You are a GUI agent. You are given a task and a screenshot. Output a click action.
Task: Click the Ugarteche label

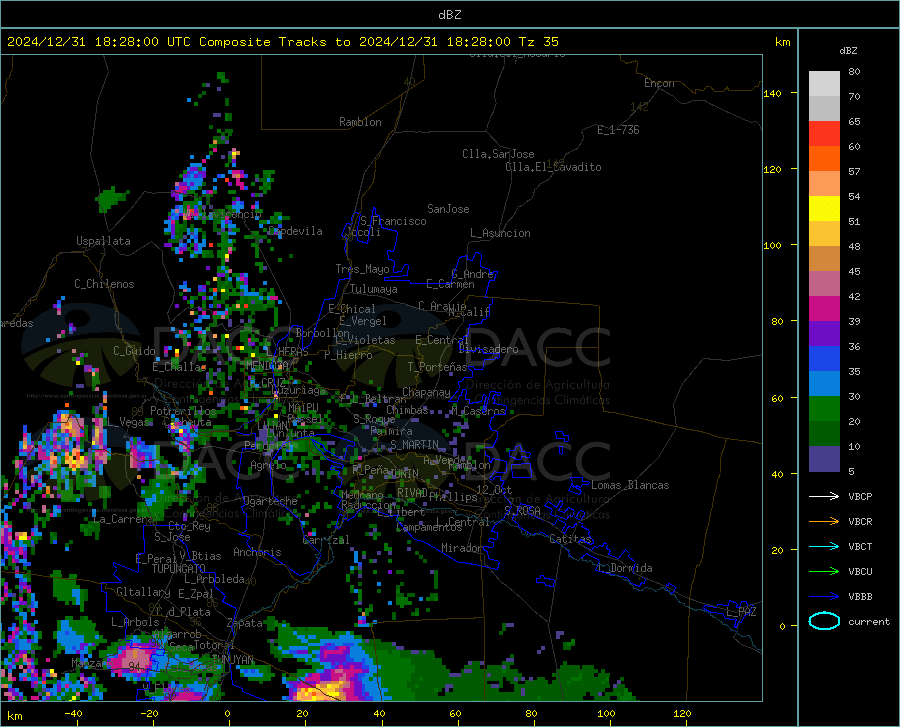[x=270, y=501]
